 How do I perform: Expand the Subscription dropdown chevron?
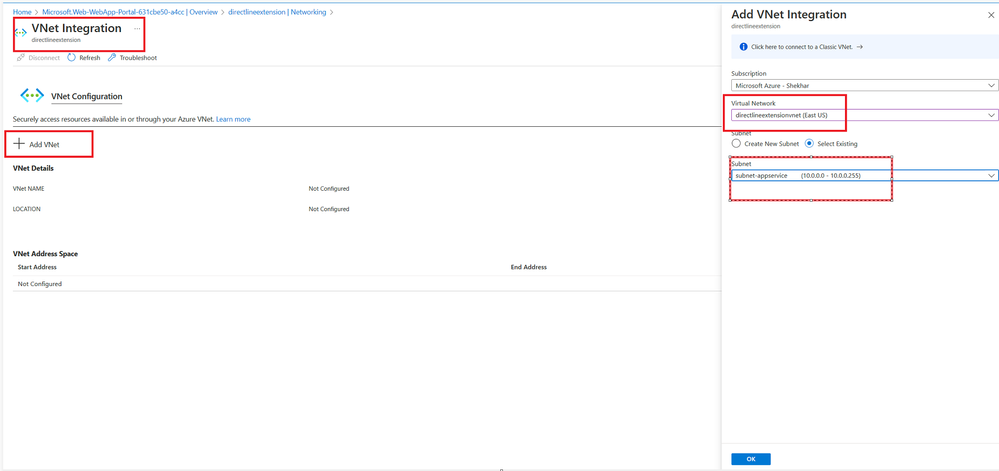(991, 85)
